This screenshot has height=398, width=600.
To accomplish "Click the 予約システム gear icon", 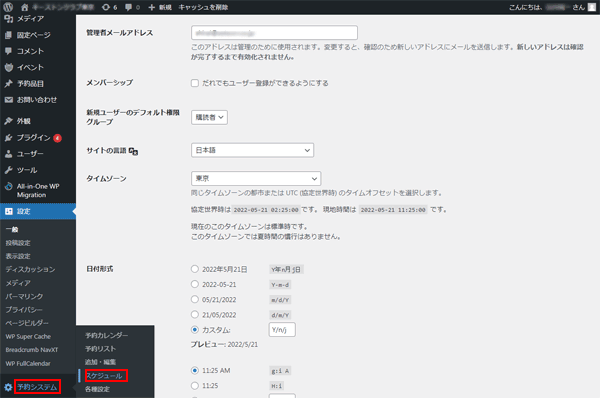I will coord(8,387).
